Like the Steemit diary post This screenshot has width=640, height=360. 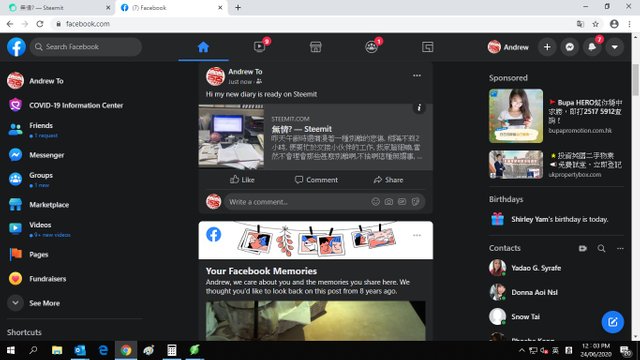[x=242, y=180]
